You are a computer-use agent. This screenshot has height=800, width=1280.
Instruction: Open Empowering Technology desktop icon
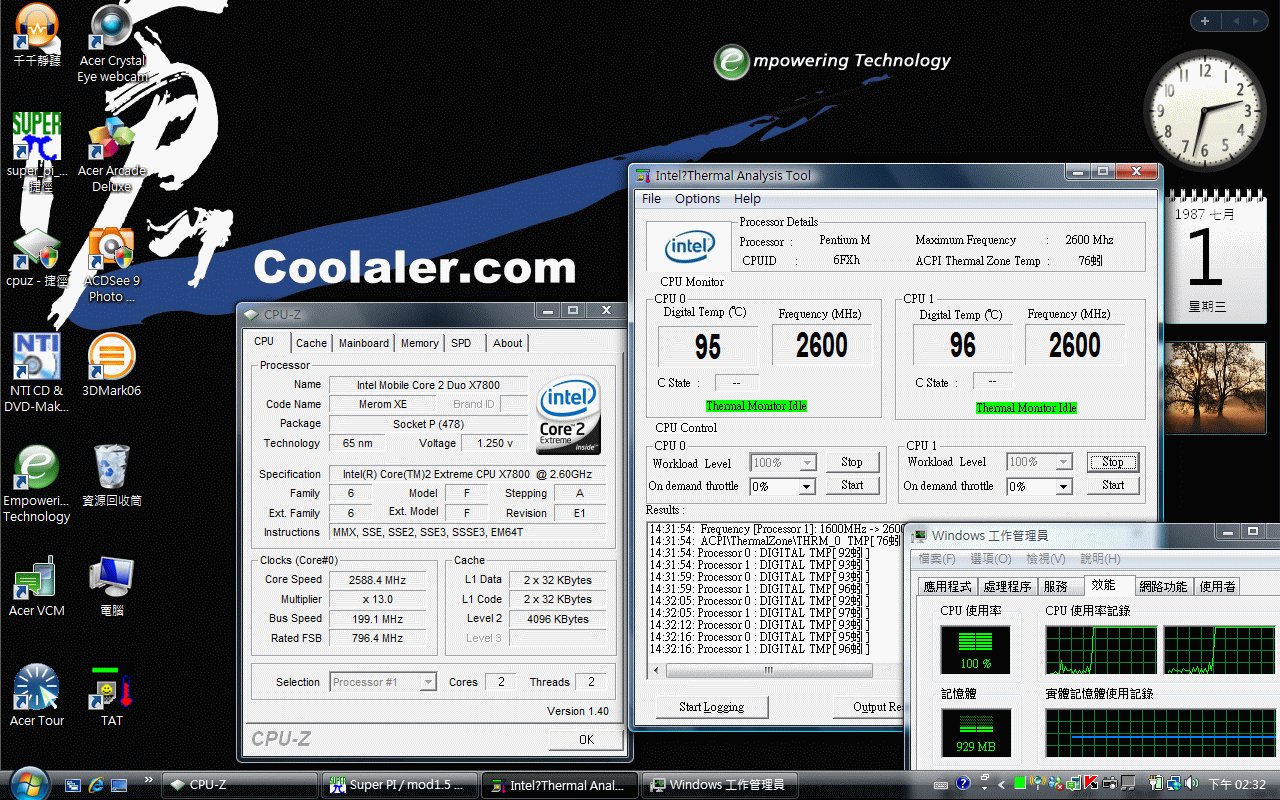click(x=37, y=484)
